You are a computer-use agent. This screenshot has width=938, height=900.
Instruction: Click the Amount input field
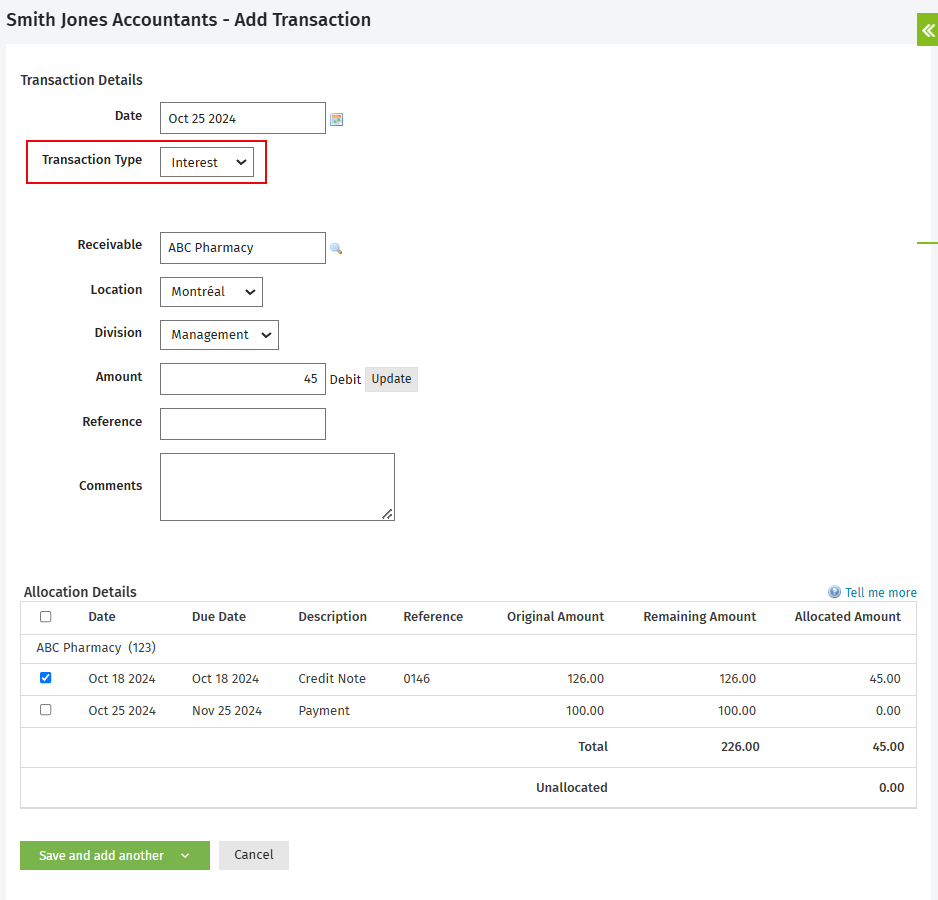point(243,379)
